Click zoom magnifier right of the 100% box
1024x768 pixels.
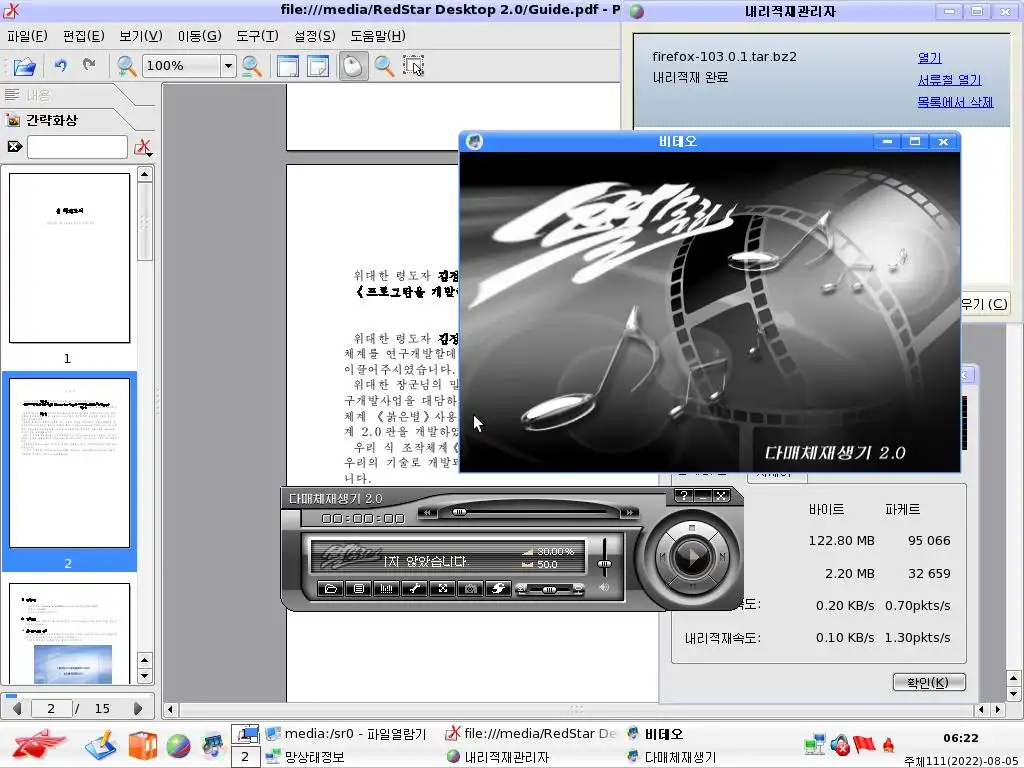[251, 66]
